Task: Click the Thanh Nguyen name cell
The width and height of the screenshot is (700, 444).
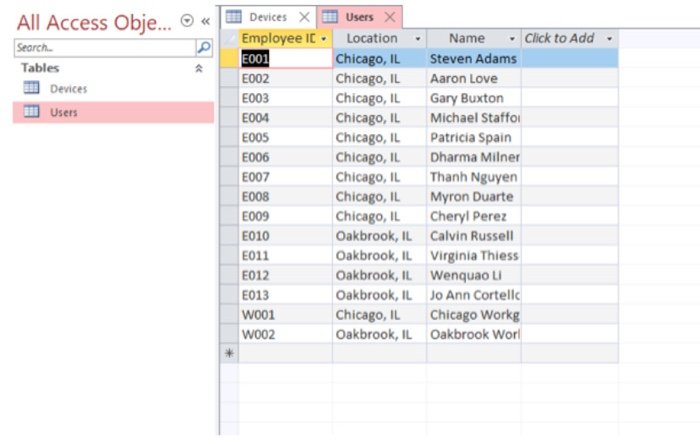Action: click(474, 177)
